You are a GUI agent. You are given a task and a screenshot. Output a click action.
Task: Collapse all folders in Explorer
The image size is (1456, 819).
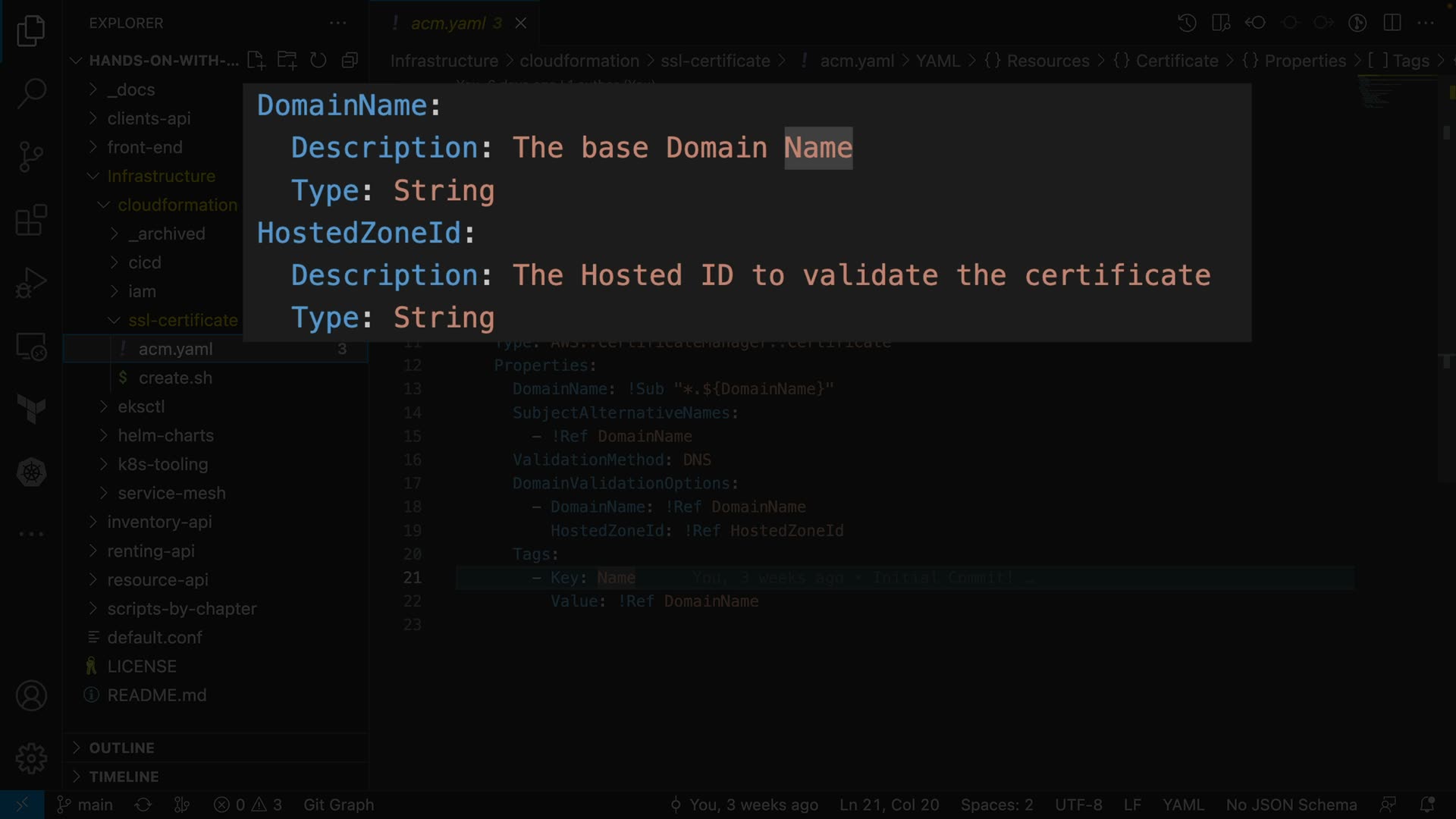349,61
